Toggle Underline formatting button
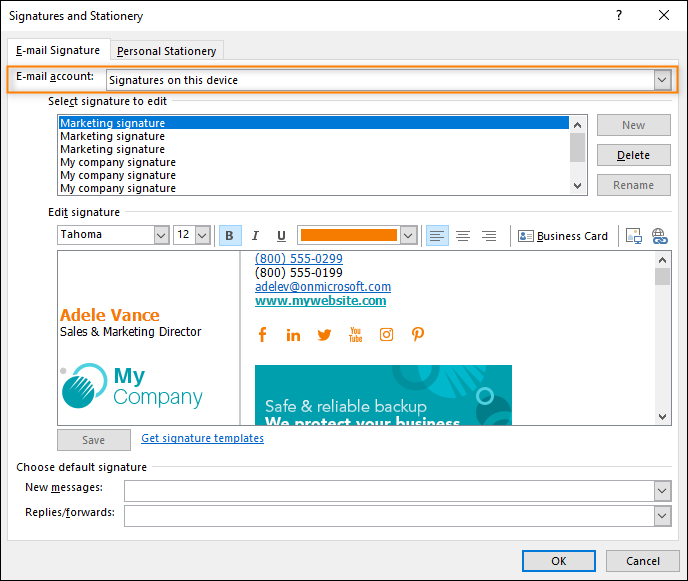 coord(281,236)
